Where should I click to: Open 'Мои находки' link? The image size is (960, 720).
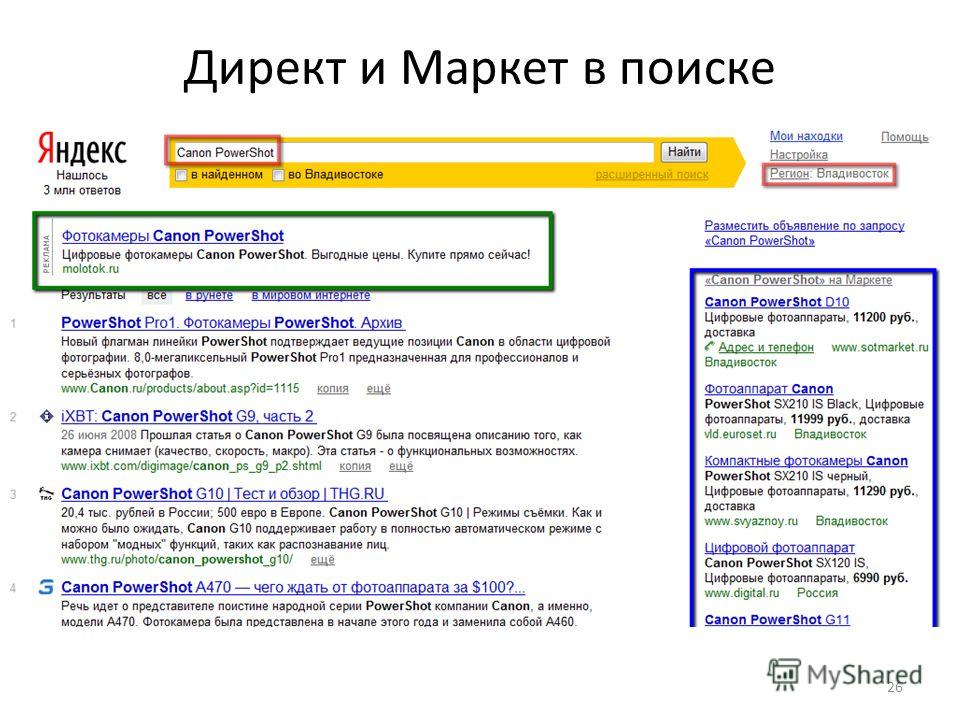coord(806,136)
